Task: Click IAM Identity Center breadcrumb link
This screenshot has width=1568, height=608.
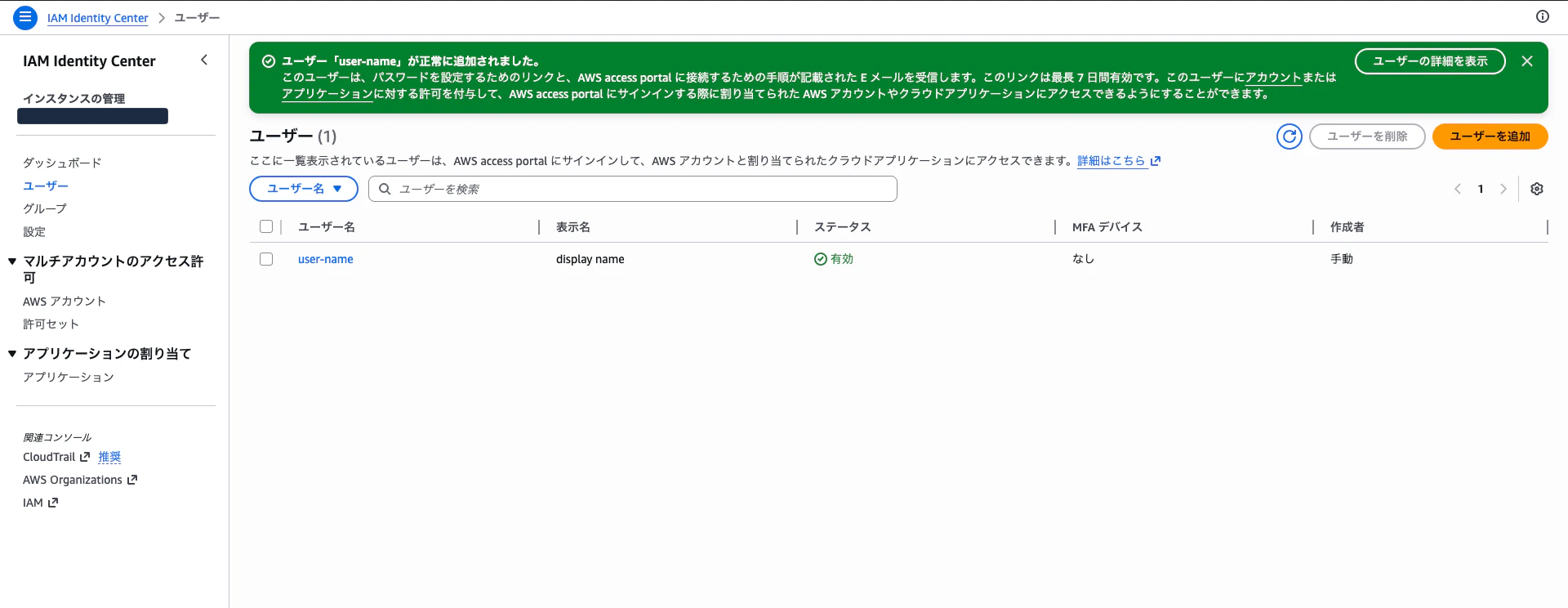Action: [98, 18]
